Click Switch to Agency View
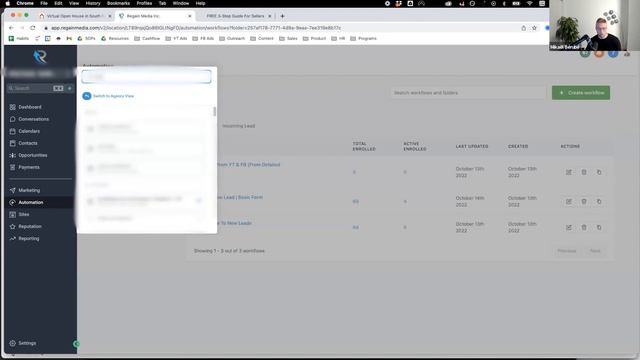 [109, 96]
